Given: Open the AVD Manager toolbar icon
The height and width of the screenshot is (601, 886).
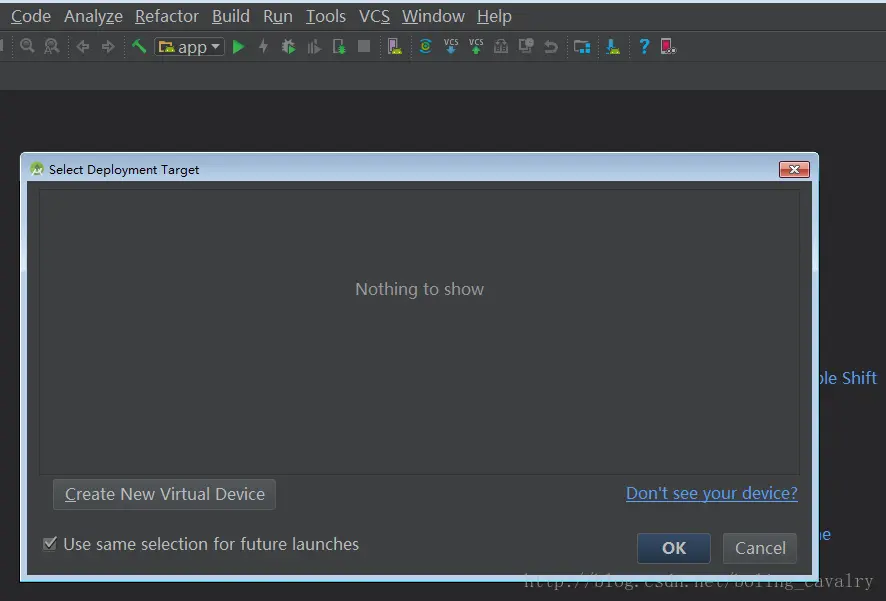Looking at the screenshot, I should (394, 46).
